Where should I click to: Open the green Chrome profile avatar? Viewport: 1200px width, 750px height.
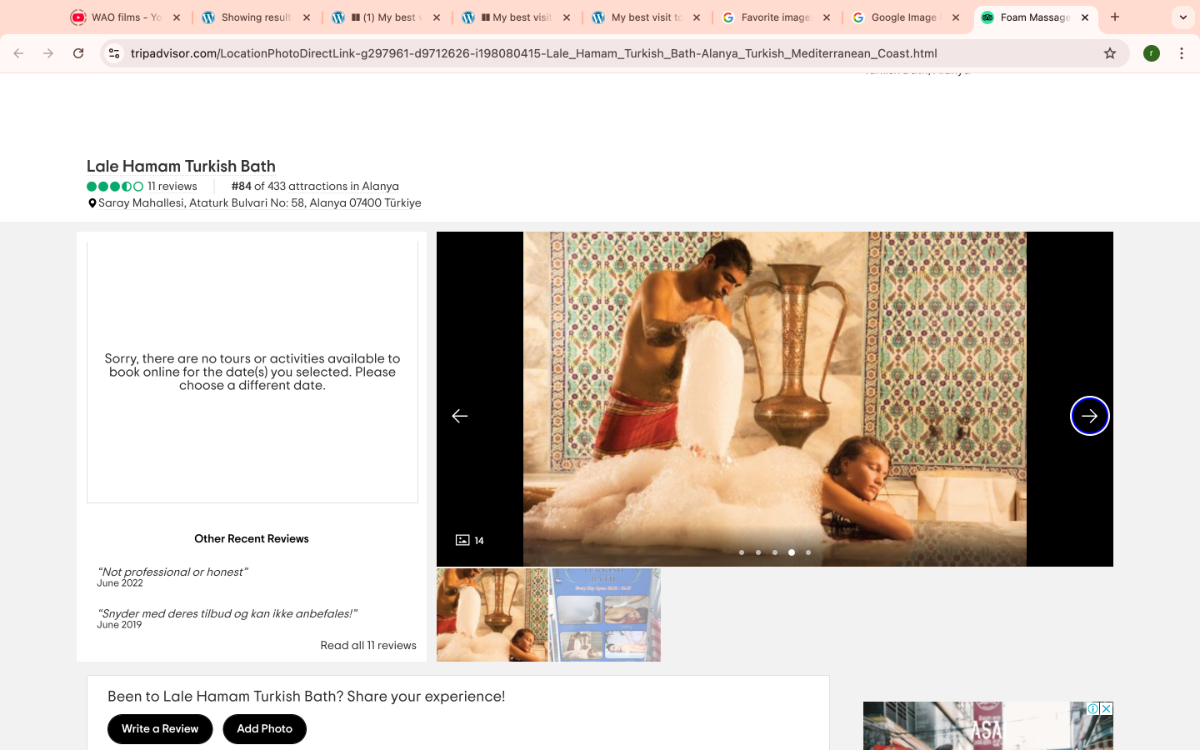[x=1152, y=53]
